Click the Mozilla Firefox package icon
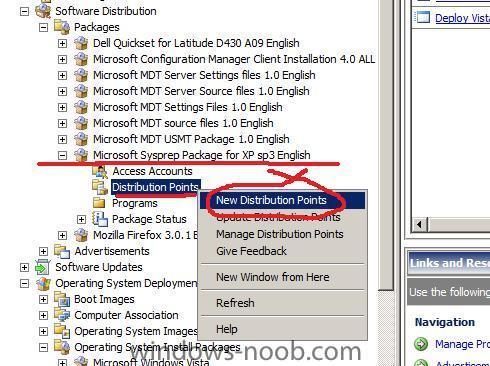The height and width of the screenshot is (366, 490). pos(81,235)
